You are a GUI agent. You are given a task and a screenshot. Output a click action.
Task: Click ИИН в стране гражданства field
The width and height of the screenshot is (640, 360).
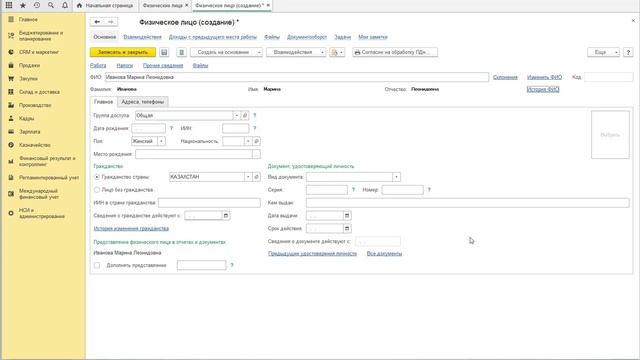coord(209,203)
